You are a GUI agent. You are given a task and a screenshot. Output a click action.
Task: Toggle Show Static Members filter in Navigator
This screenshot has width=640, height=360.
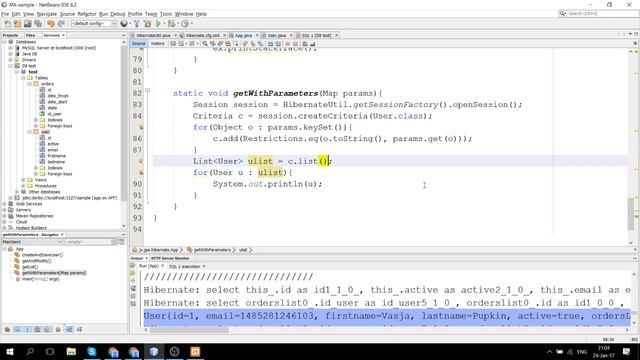(27, 329)
